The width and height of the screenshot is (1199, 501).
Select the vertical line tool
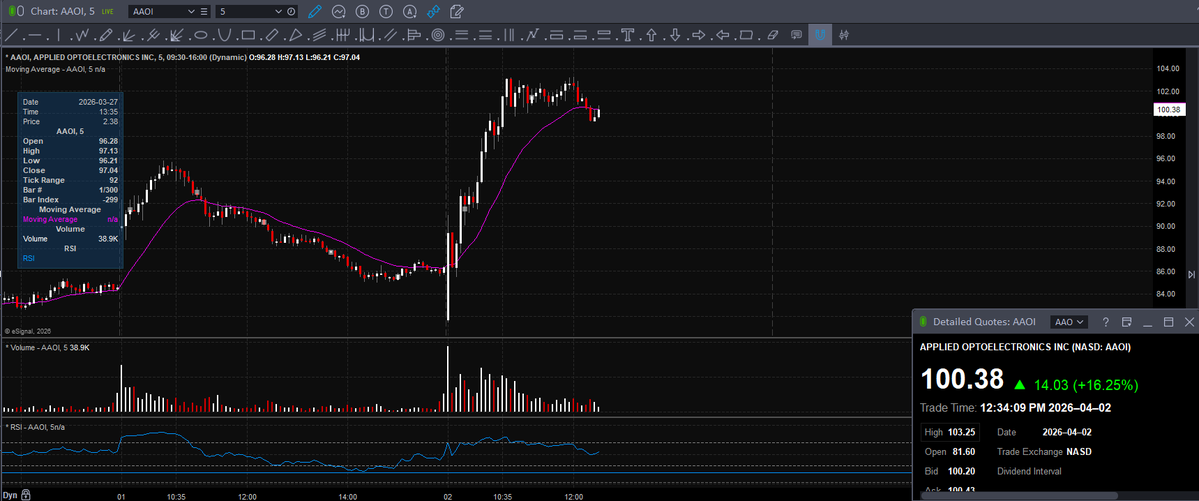point(58,34)
